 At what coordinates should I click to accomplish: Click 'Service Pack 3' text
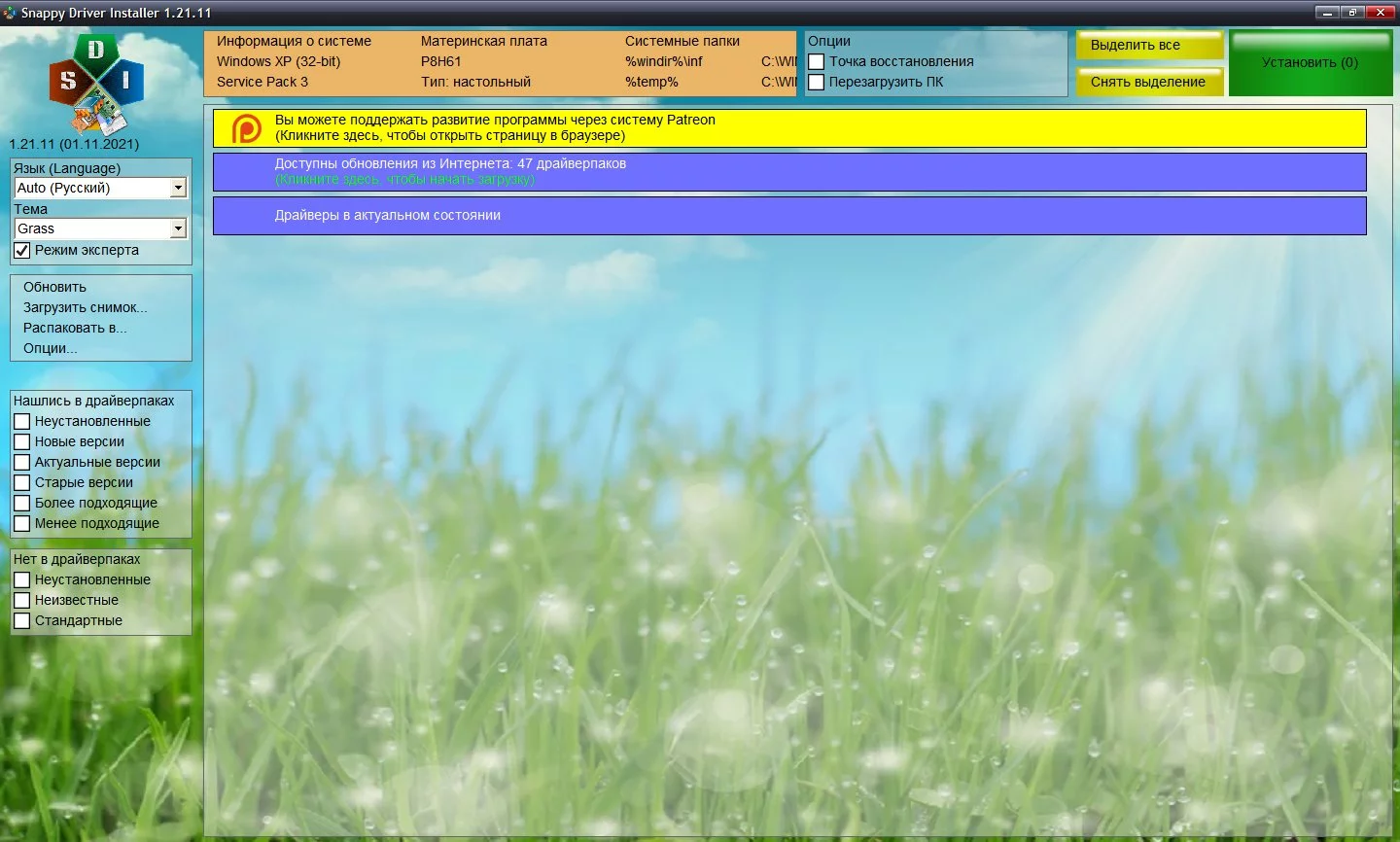tap(262, 82)
